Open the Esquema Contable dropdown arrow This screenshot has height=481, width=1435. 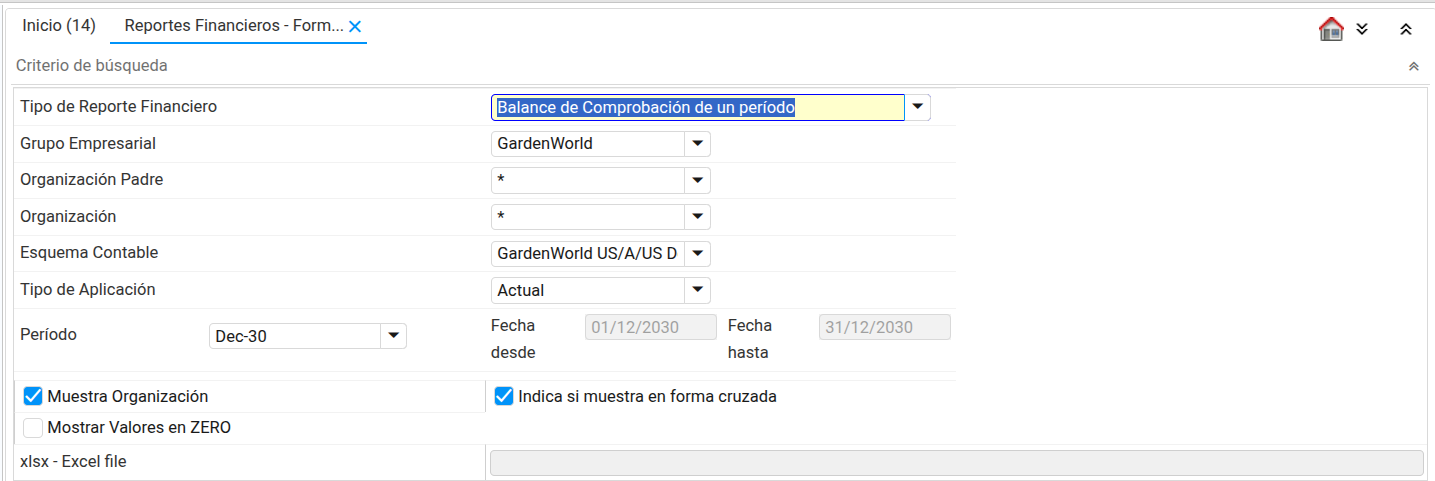pyautogui.click(x=698, y=253)
